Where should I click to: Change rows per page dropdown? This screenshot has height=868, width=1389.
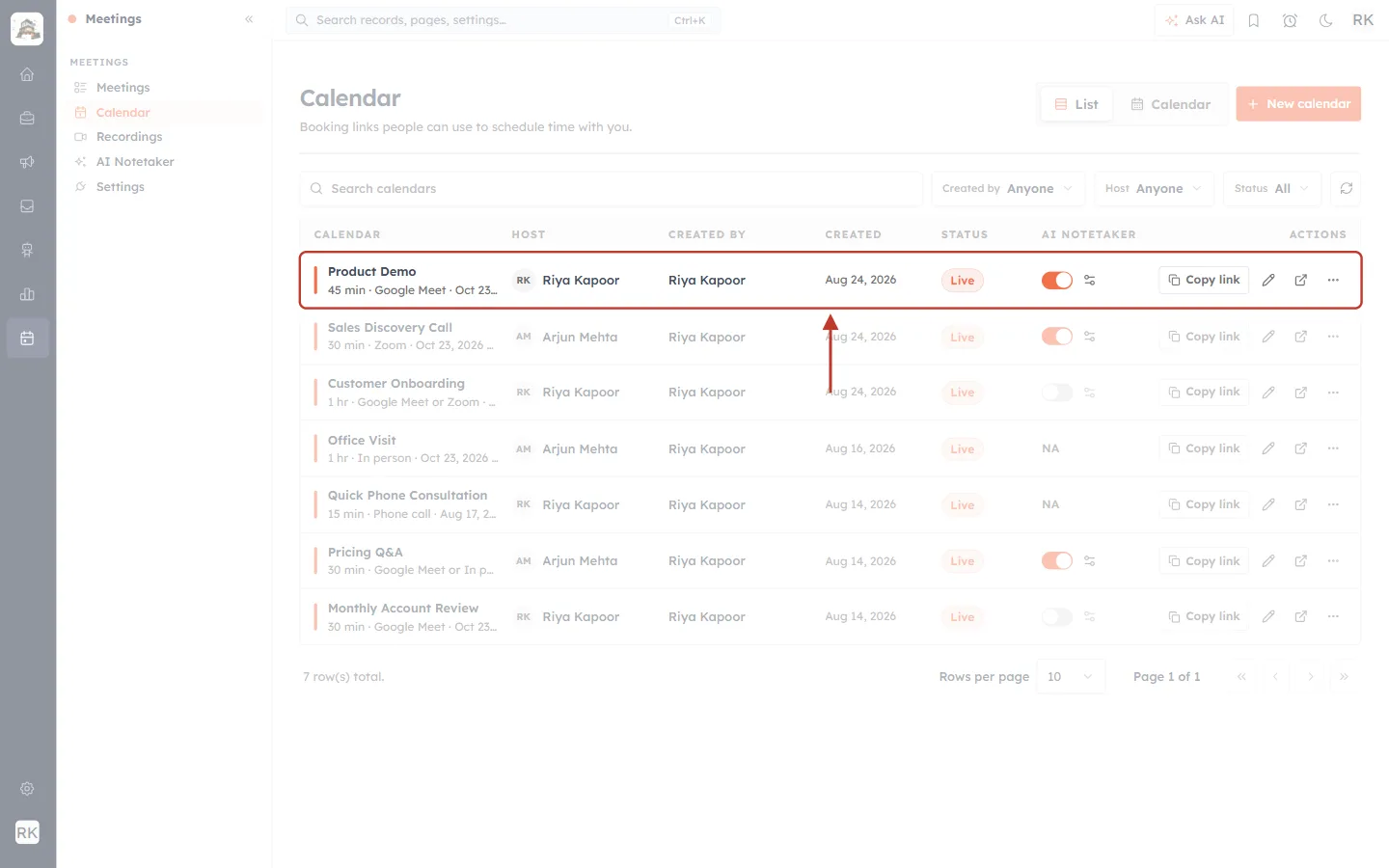[1071, 677]
